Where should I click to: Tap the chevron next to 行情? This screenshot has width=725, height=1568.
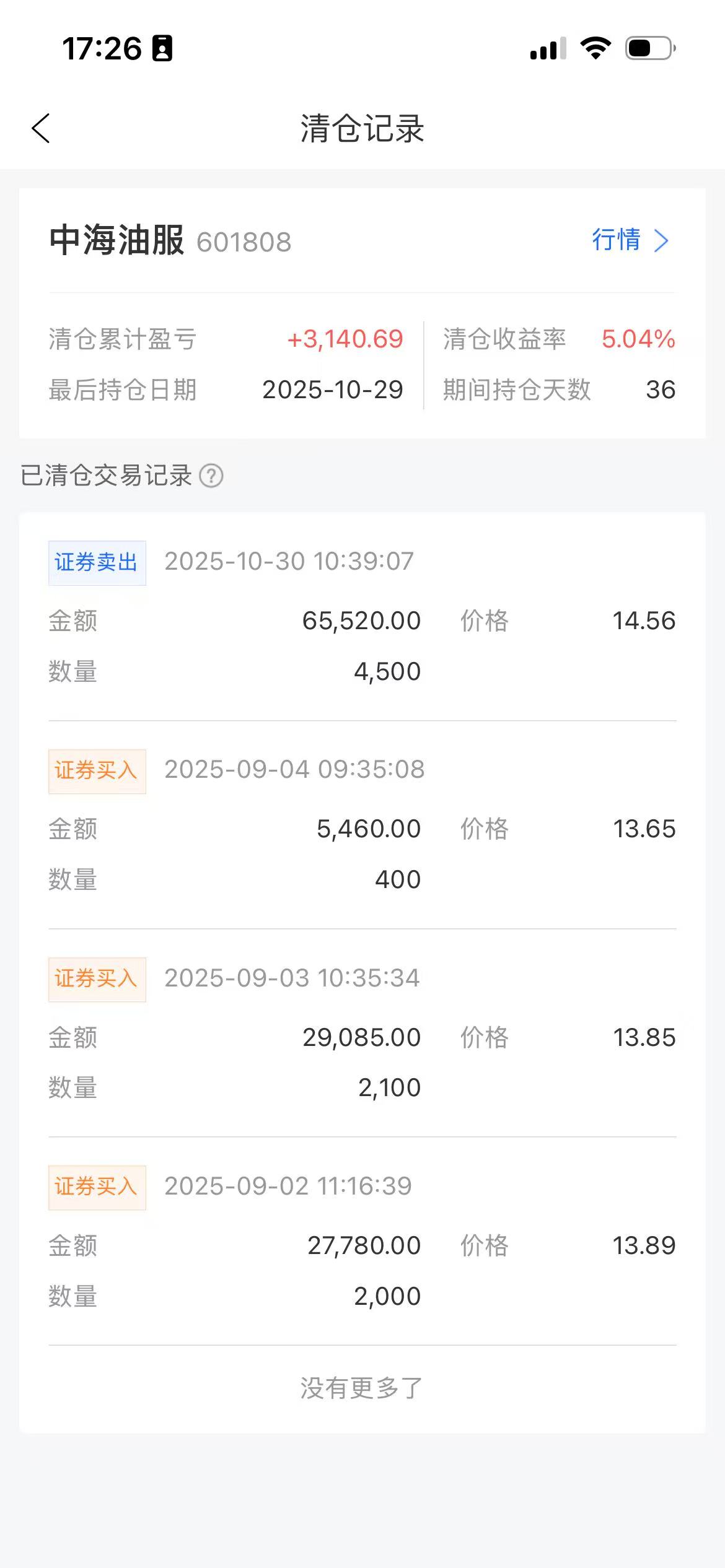662,241
